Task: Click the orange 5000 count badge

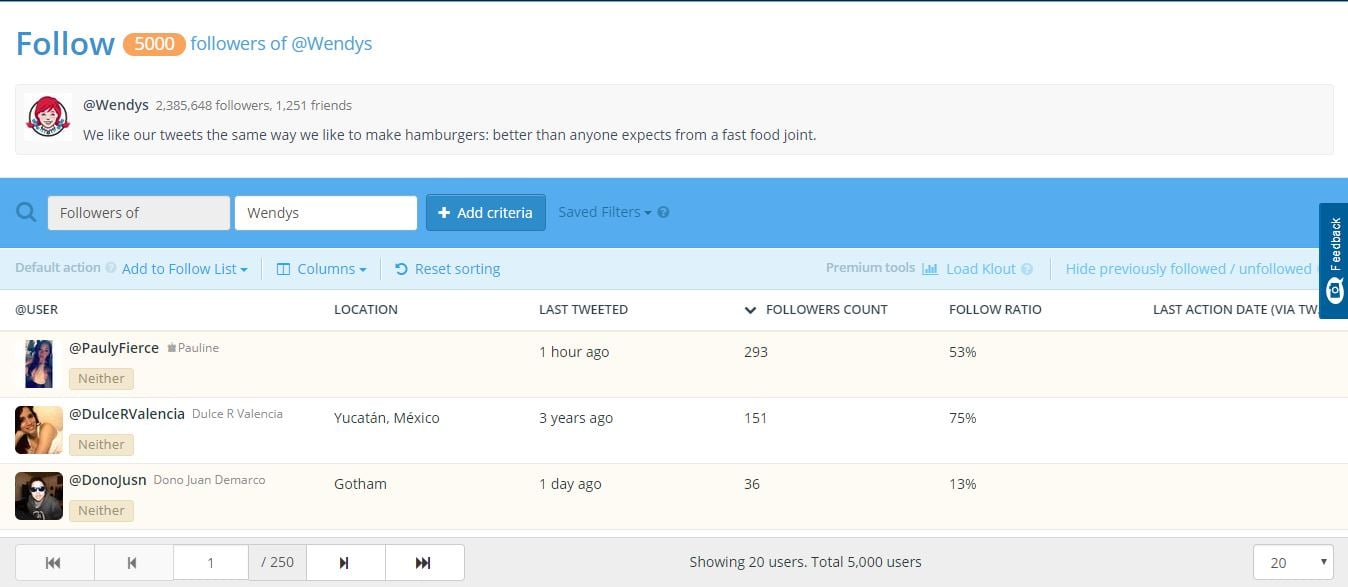Action: tap(154, 44)
